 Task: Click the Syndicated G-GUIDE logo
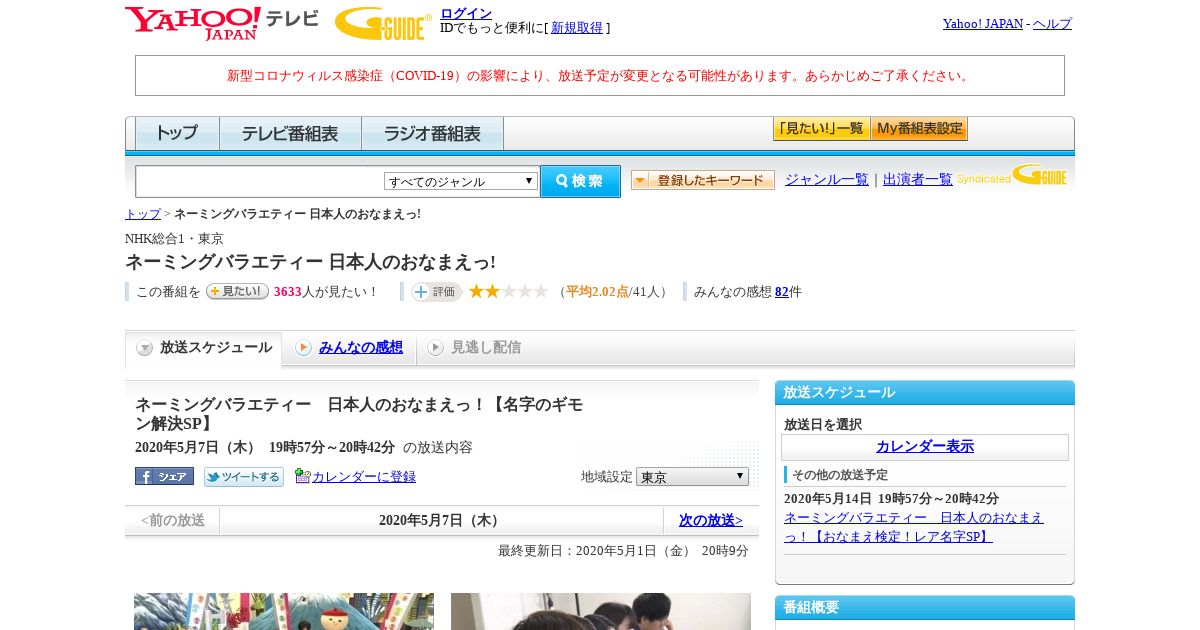pos(1011,176)
